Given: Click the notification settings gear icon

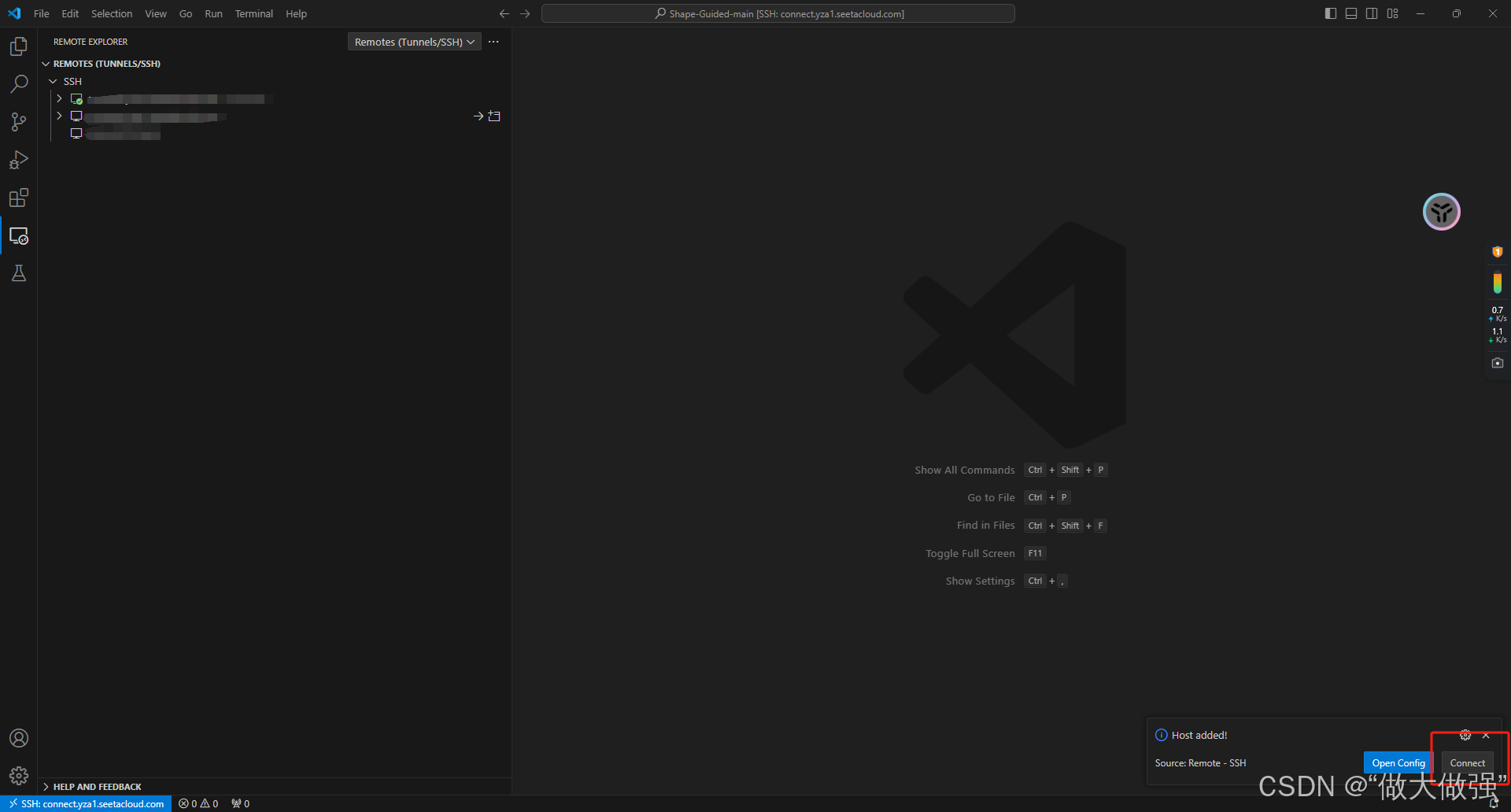Looking at the screenshot, I should [x=1465, y=735].
